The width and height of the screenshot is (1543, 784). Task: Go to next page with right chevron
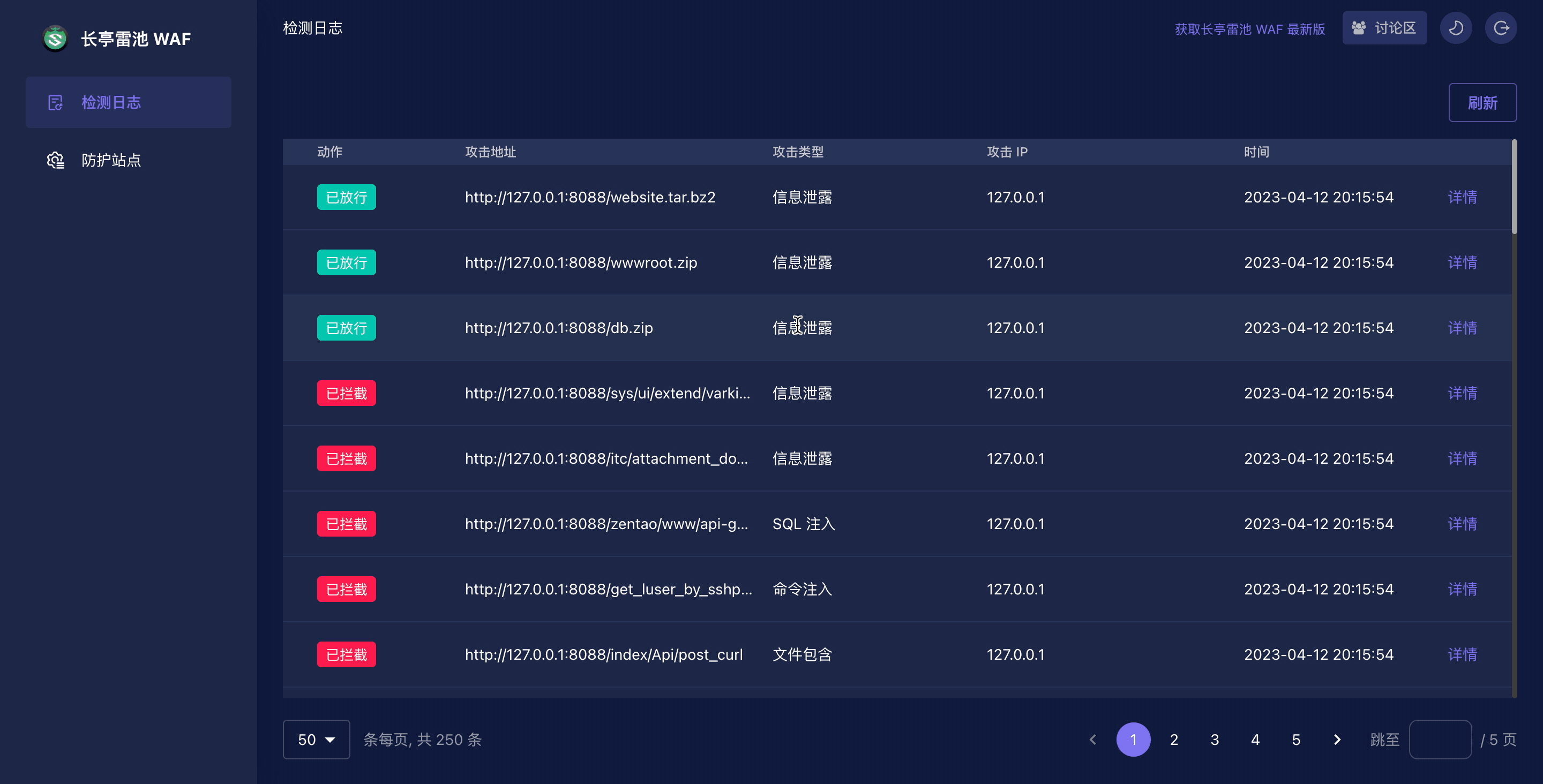point(1337,740)
